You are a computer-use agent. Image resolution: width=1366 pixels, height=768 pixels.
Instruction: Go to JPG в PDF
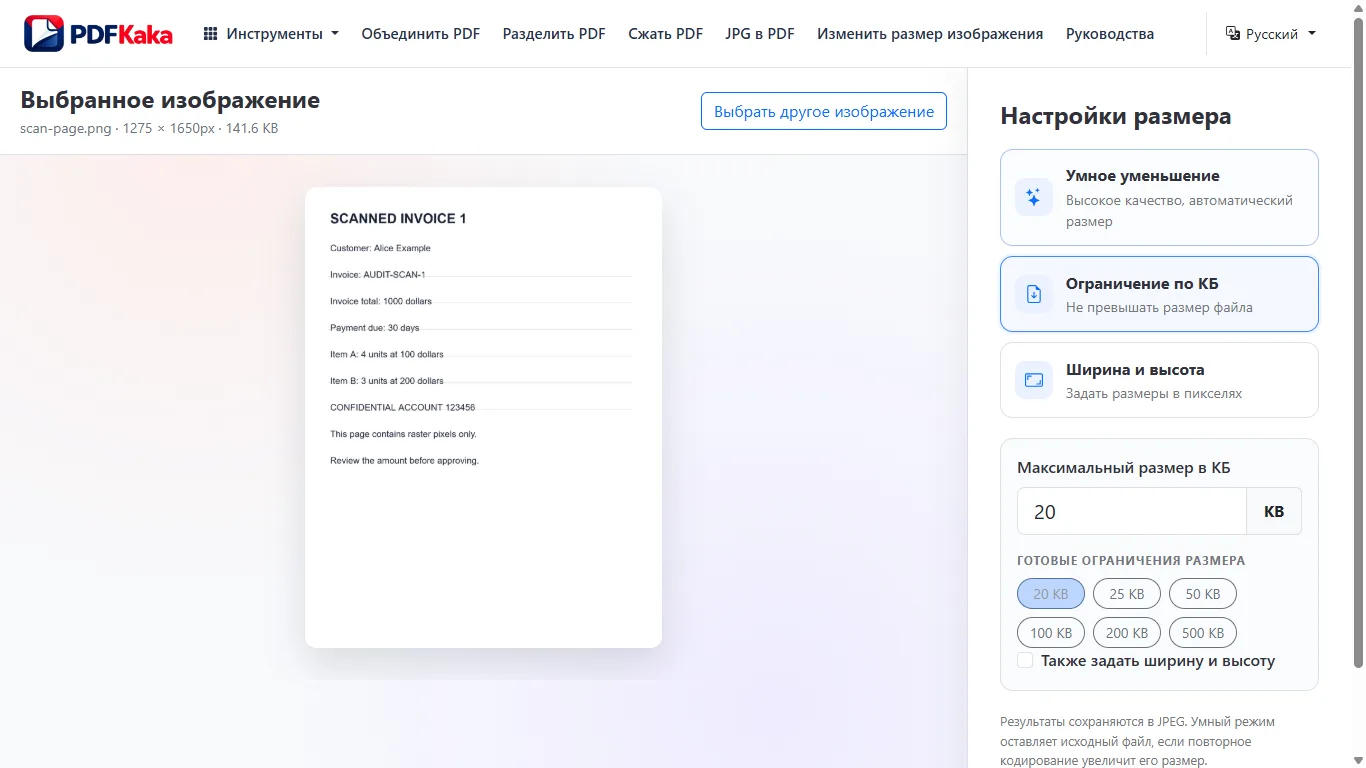[760, 34]
